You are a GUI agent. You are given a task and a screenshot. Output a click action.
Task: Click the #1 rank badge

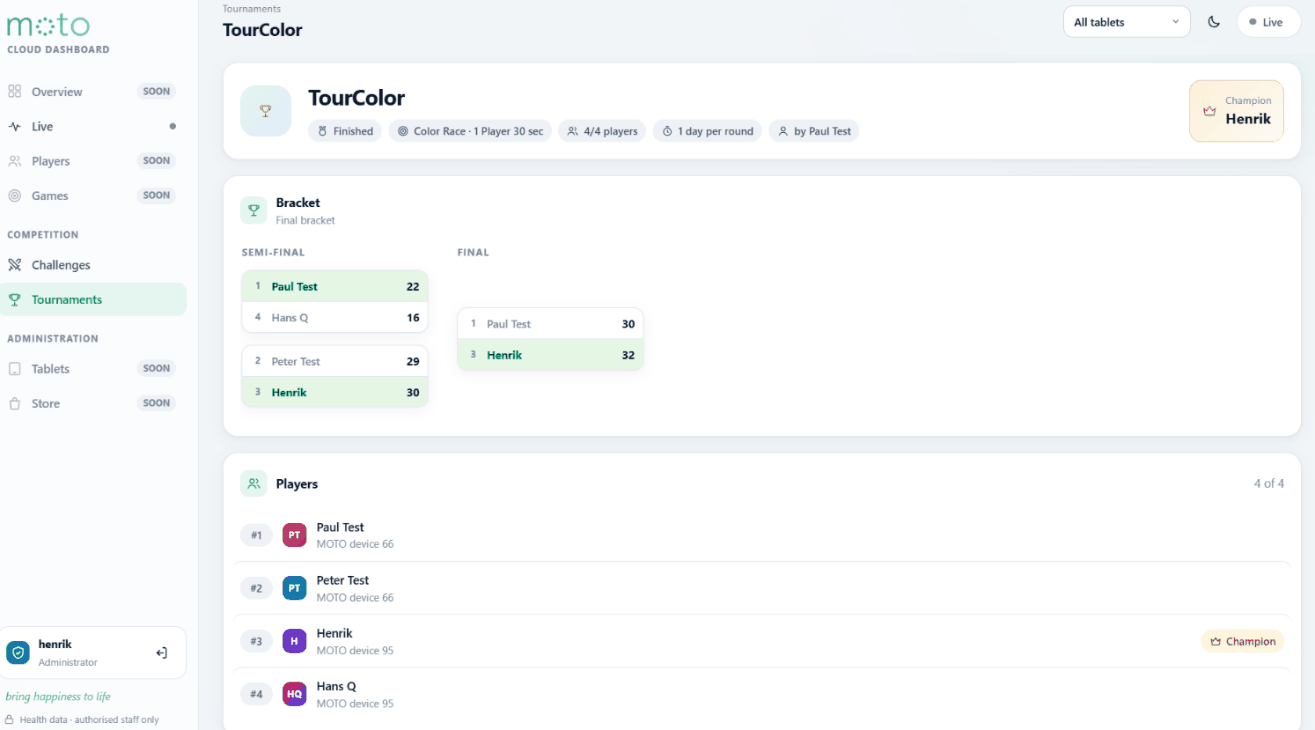click(257, 536)
